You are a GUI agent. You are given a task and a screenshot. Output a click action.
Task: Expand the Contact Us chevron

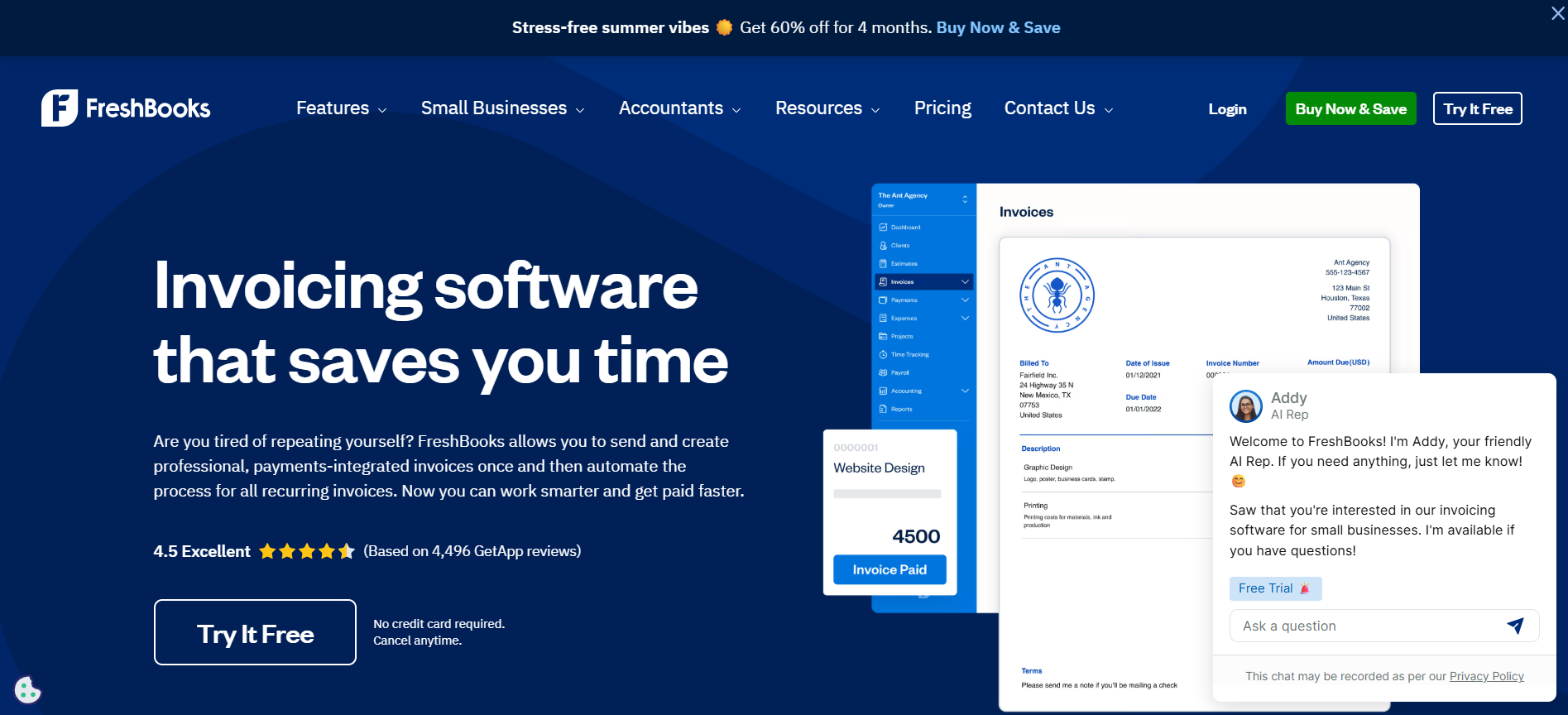coord(1109,110)
